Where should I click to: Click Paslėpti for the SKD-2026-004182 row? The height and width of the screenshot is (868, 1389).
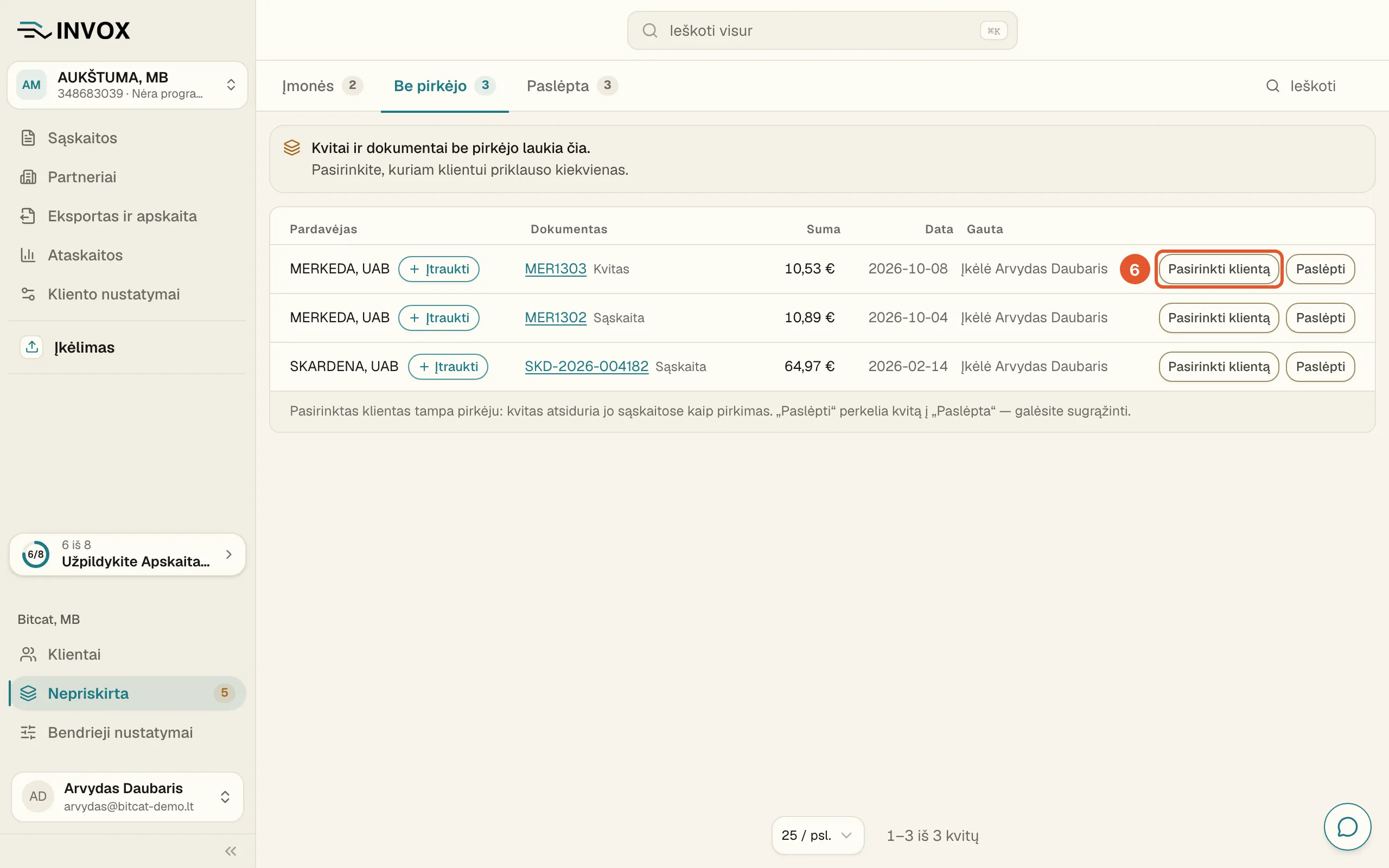(1320, 367)
